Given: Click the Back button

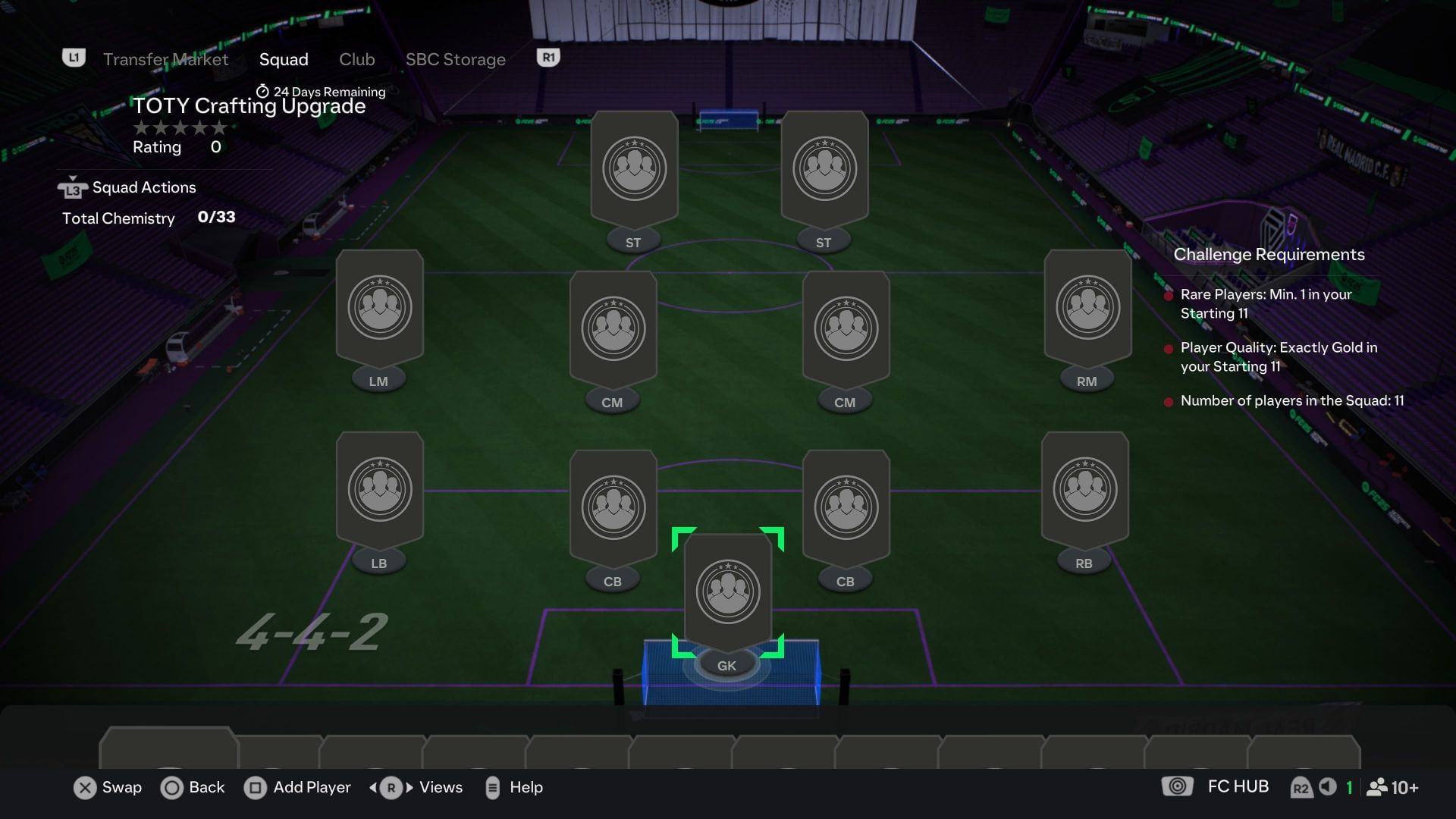Looking at the screenshot, I should 193,788.
